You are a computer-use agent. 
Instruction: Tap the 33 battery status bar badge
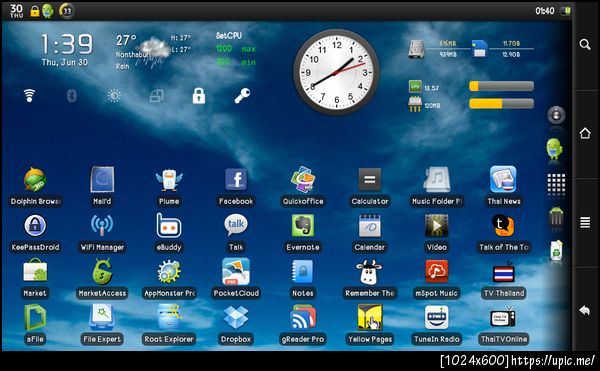(67, 11)
